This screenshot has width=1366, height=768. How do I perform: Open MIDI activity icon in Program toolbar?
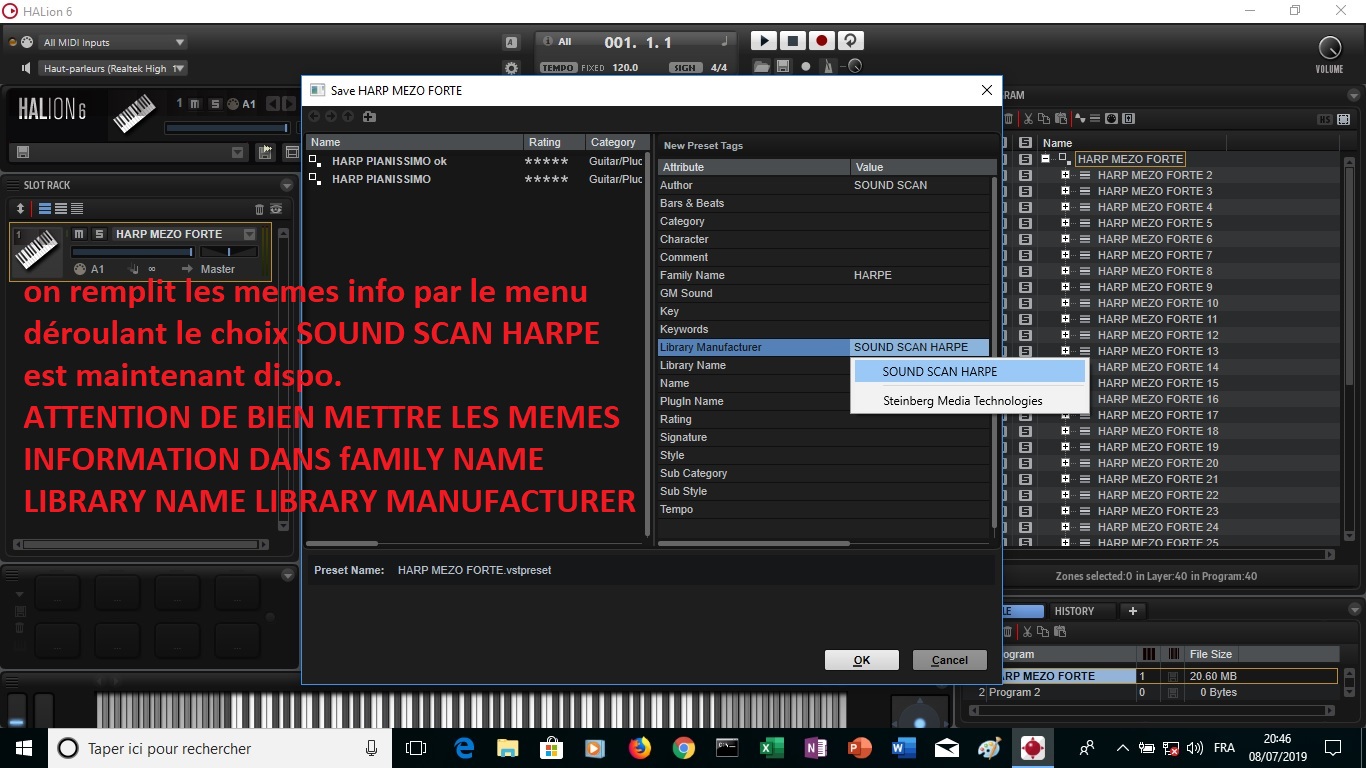1110,118
